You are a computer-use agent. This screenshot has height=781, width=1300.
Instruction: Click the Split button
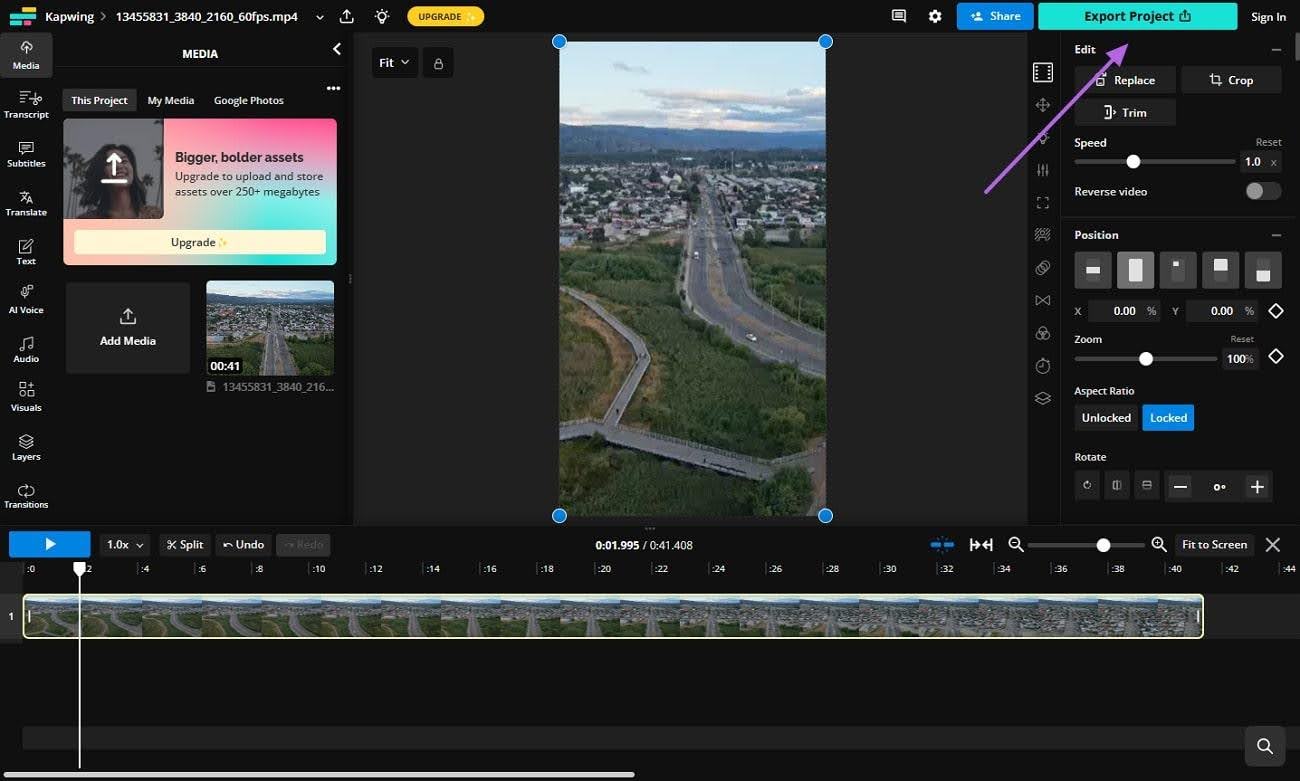(185, 545)
